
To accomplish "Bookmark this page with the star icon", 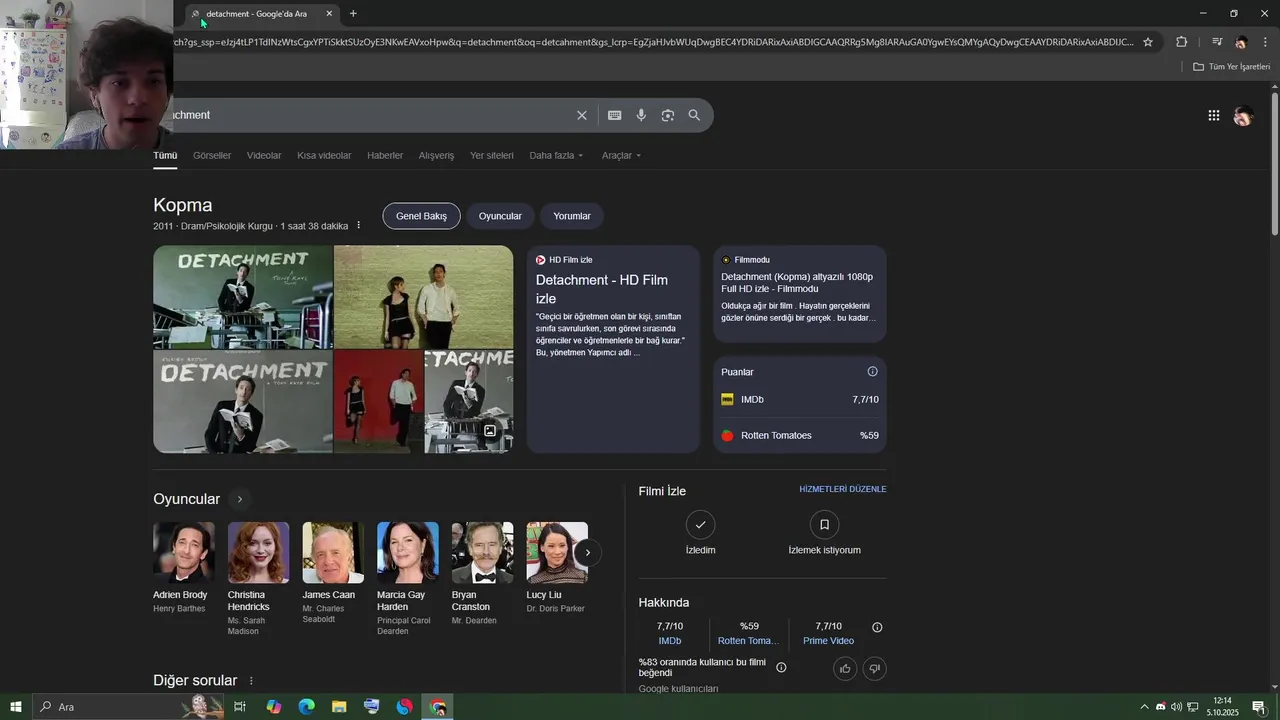I will [x=1148, y=42].
